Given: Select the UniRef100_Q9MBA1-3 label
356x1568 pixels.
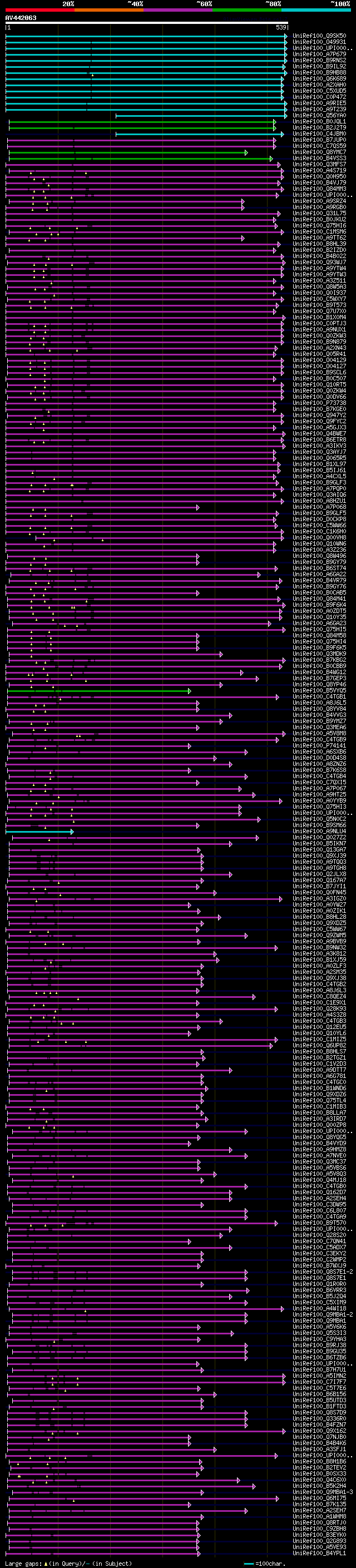Looking at the screenshot, I should click(323, 1492).
